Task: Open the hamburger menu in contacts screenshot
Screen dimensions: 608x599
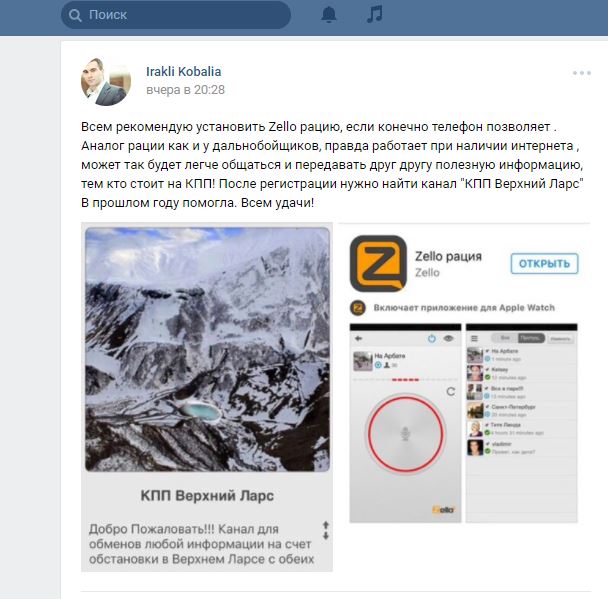Action: [x=474, y=338]
